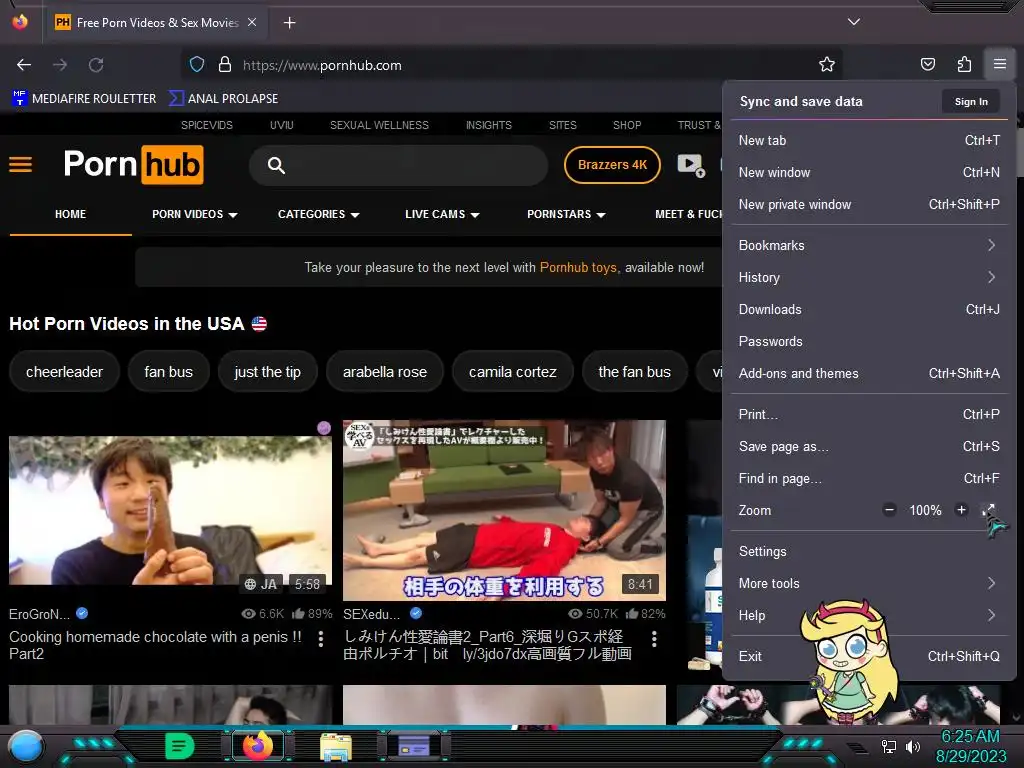Open options dots for EroGroN video
1024x768 pixels.
[x=321, y=639]
